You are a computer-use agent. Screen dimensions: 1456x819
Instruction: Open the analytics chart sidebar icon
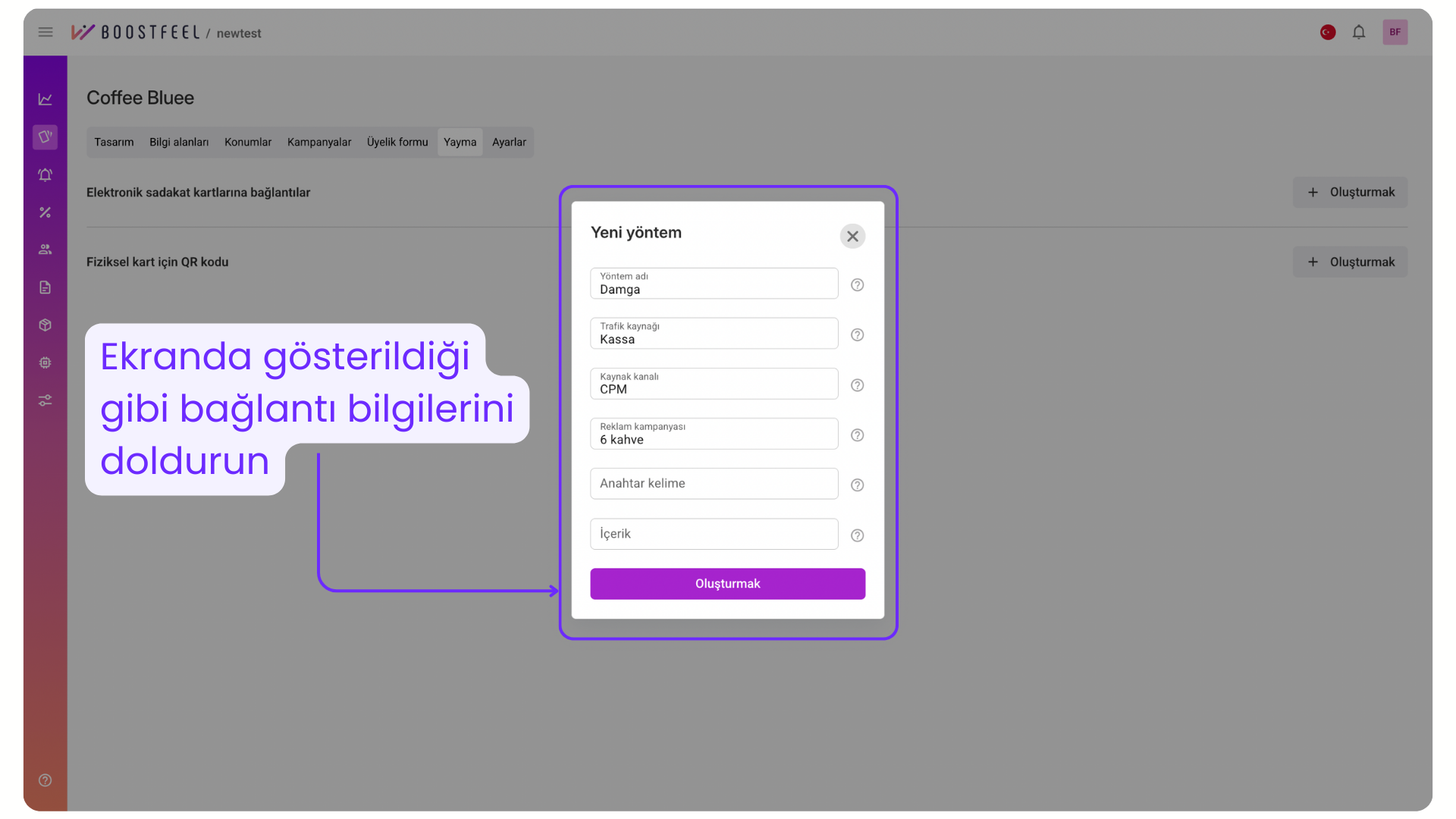click(x=45, y=99)
